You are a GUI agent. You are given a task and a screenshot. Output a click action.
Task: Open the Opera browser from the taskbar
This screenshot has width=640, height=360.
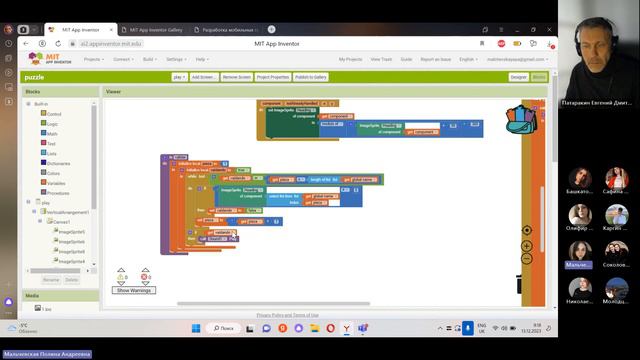(331, 328)
